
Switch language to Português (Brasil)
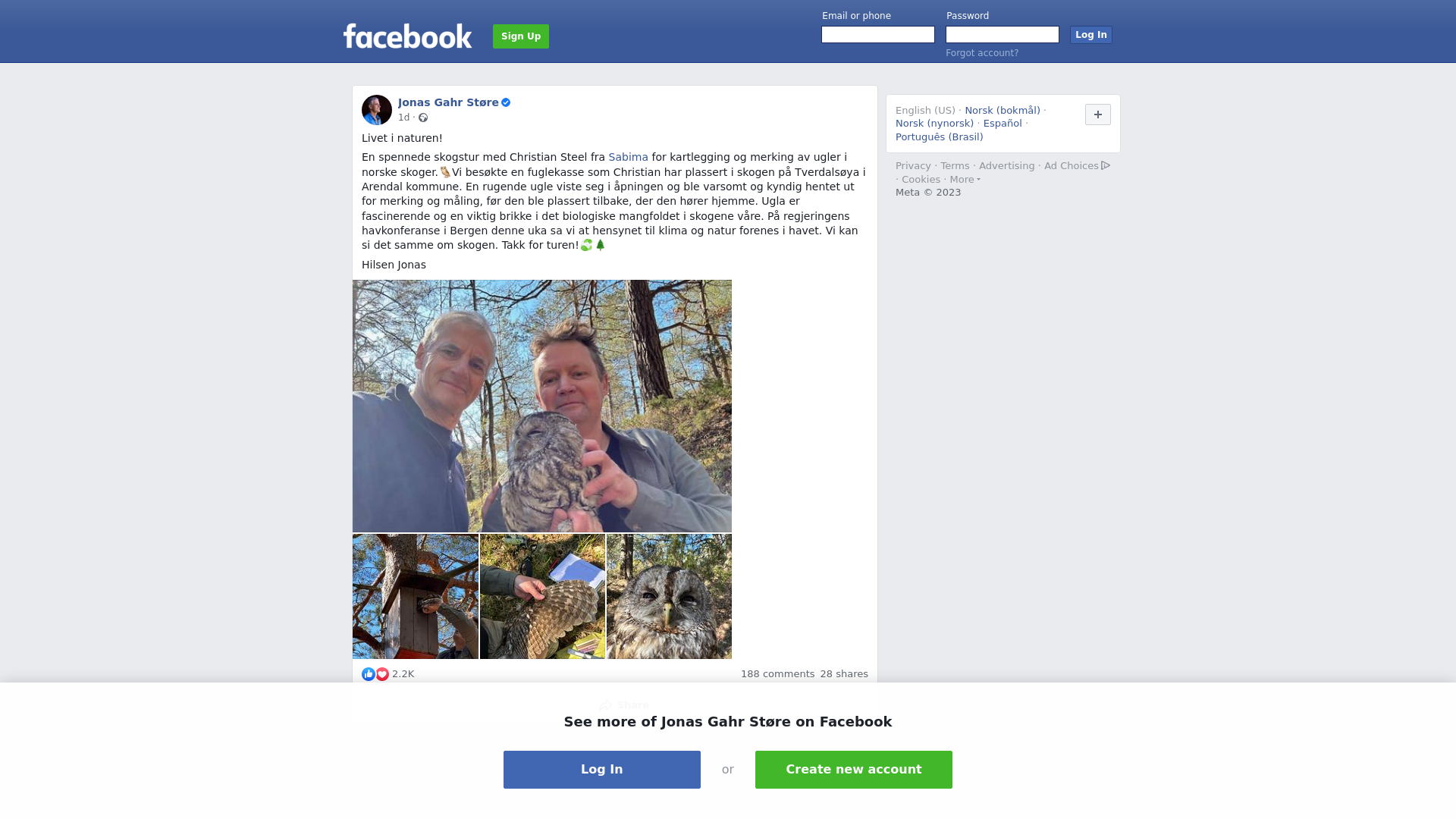pyautogui.click(x=939, y=137)
